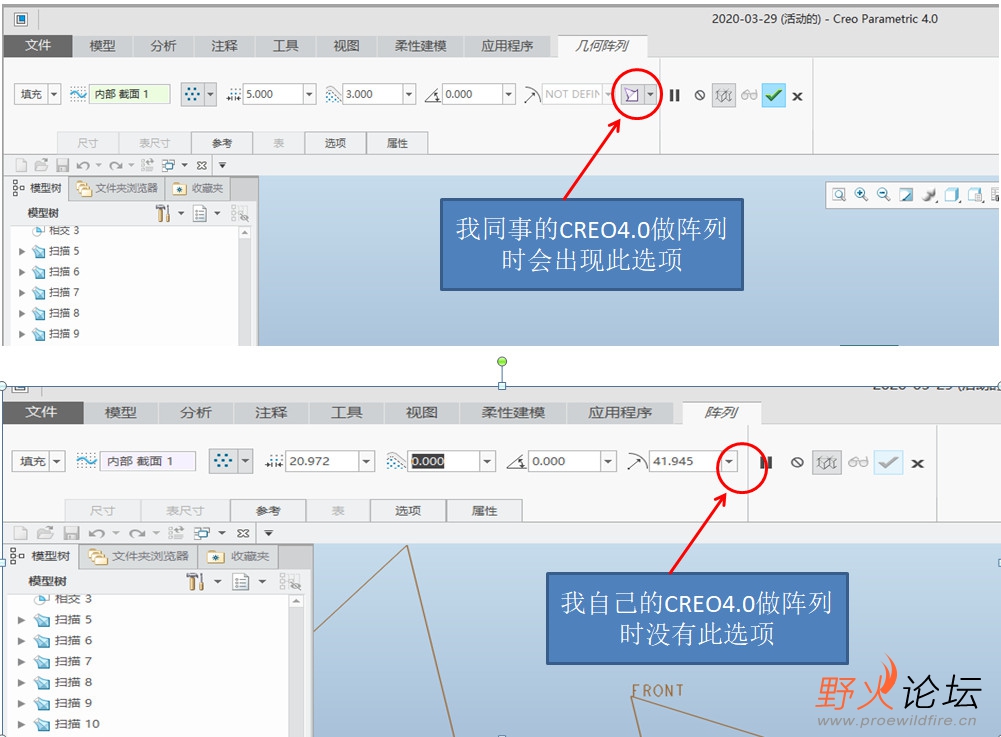Click regenerate icon in lower quick access toolbar
1001x737 pixels.
pyautogui.click(x=176, y=533)
